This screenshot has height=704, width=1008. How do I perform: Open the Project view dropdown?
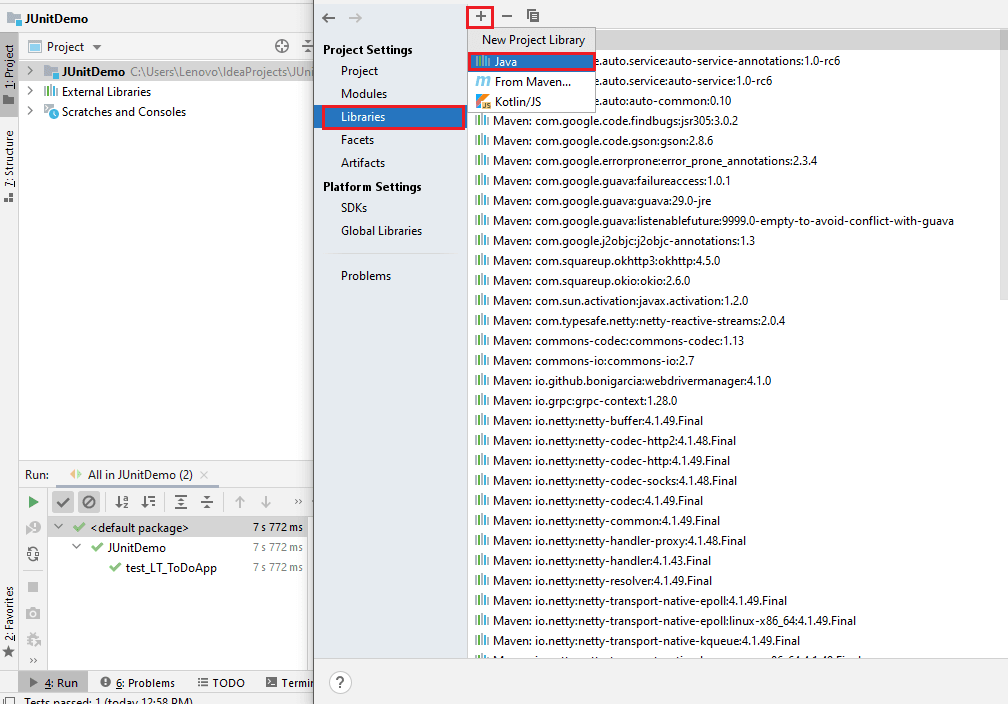click(x=97, y=47)
